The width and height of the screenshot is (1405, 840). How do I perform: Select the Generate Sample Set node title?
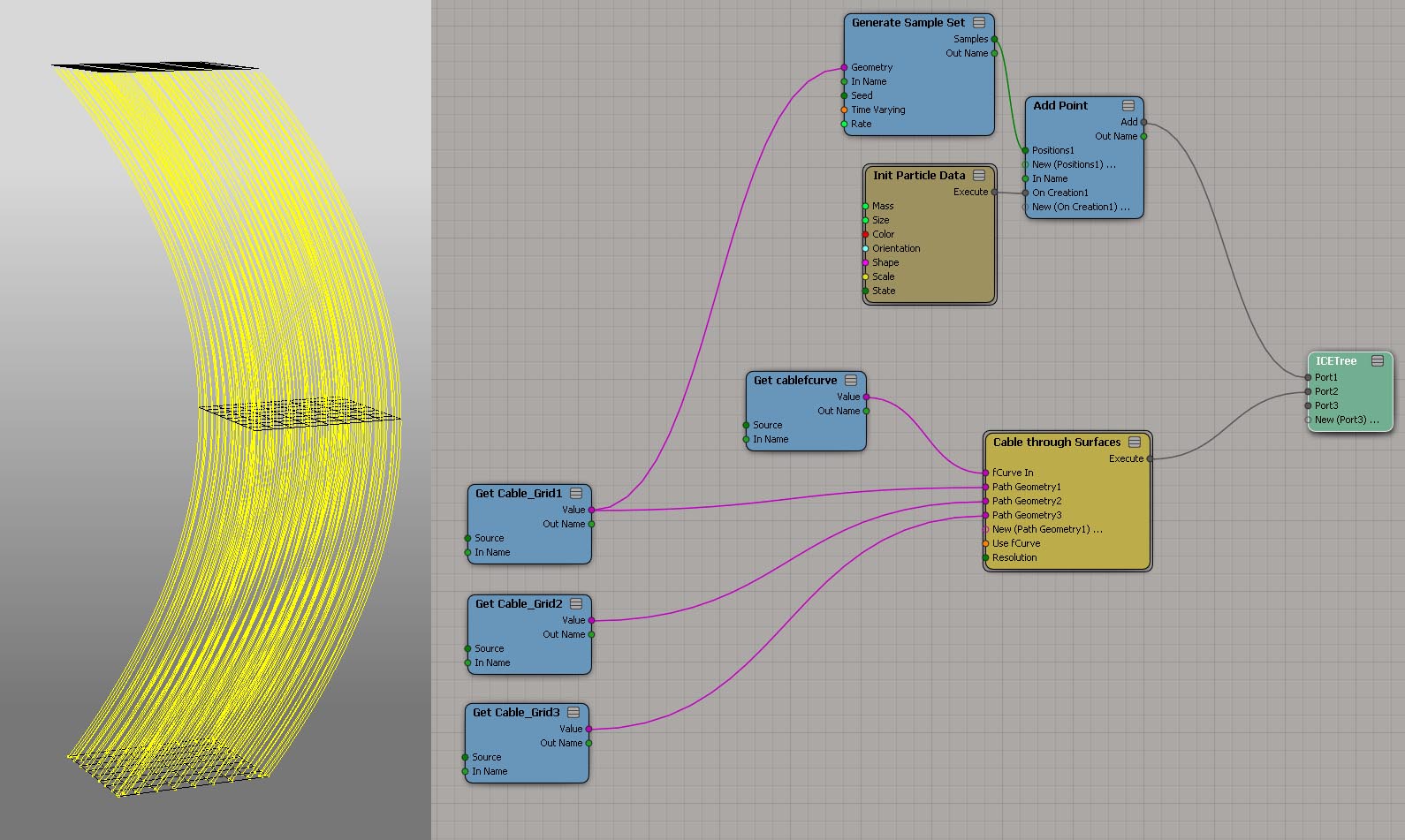click(x=908, y=23)
